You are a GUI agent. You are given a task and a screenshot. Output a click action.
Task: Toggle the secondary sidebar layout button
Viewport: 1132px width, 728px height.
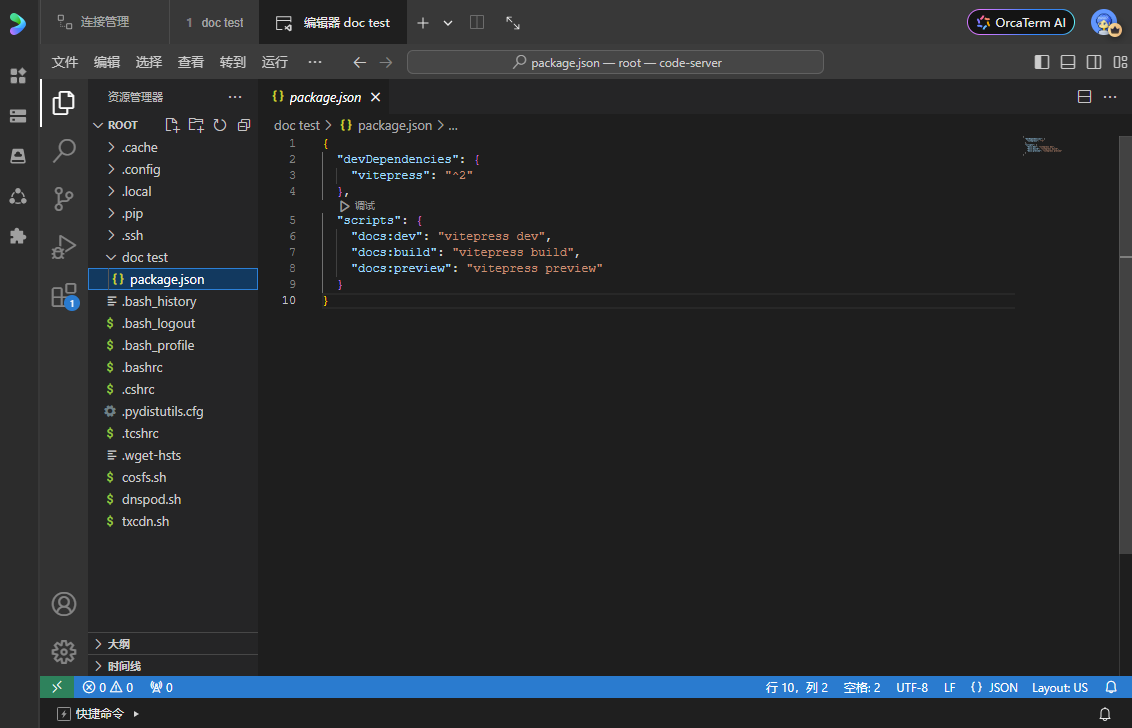(1094, 62)
